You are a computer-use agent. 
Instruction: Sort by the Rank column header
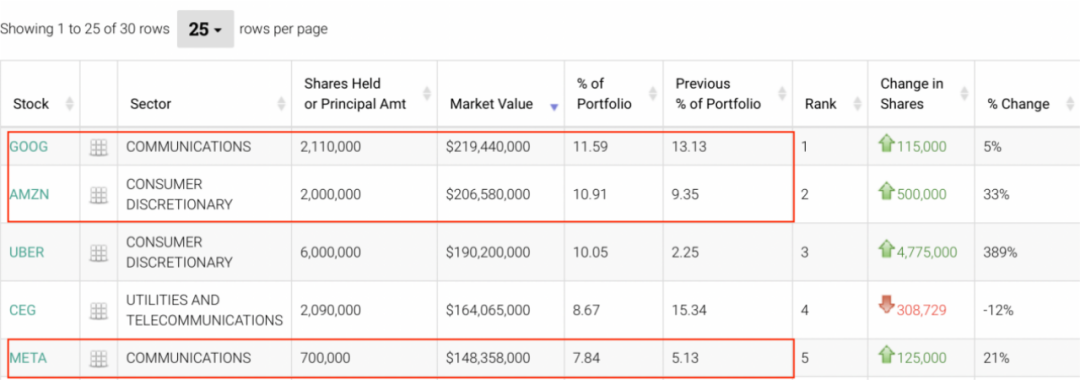(x=820, y=104)
